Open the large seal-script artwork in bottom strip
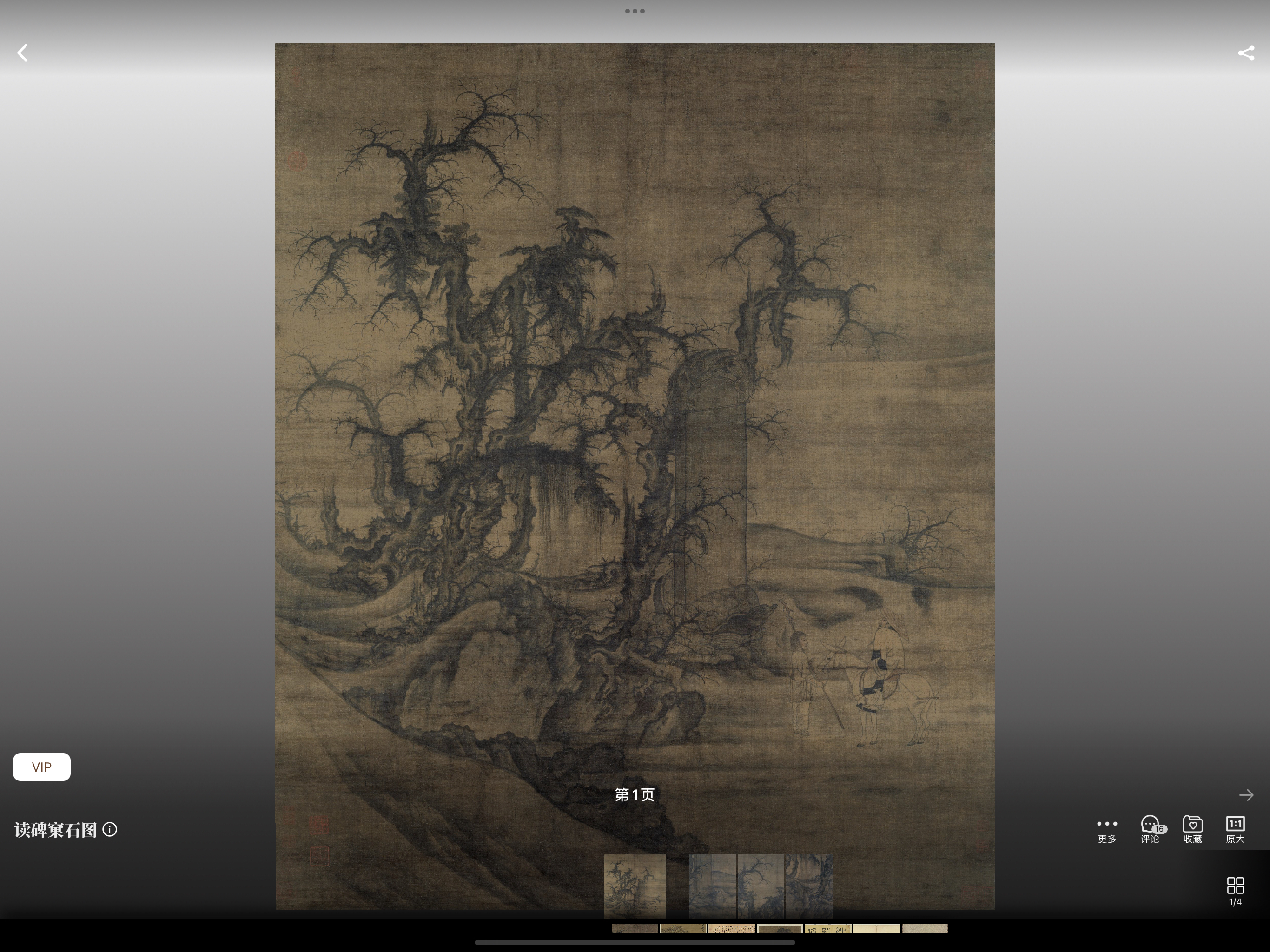Screen dimensions: 1270x952 tap(828, 928)
